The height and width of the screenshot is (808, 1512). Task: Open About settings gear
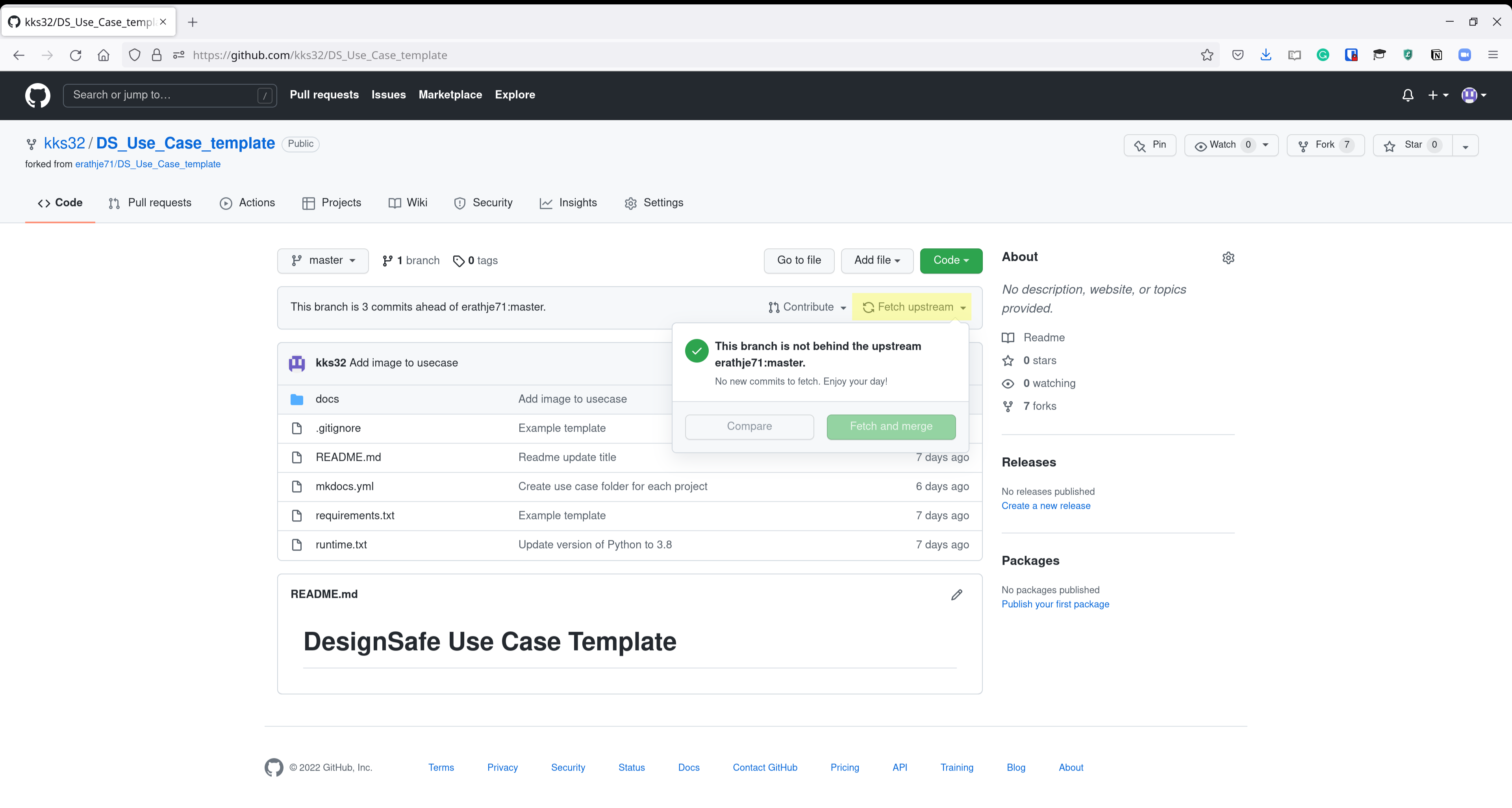1228,258
